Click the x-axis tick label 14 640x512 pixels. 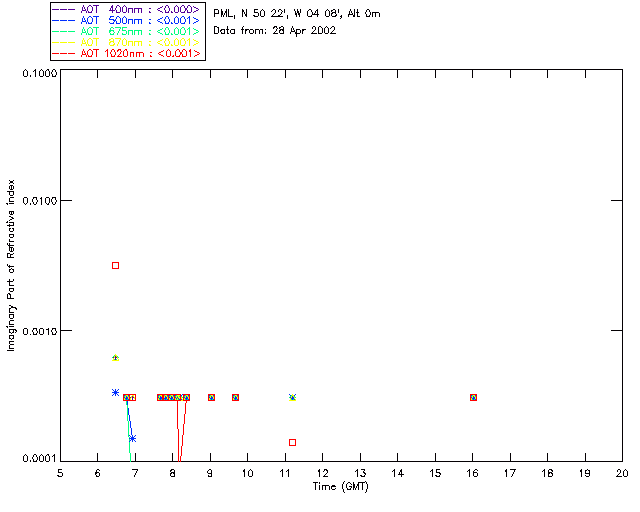pos(398,473)
